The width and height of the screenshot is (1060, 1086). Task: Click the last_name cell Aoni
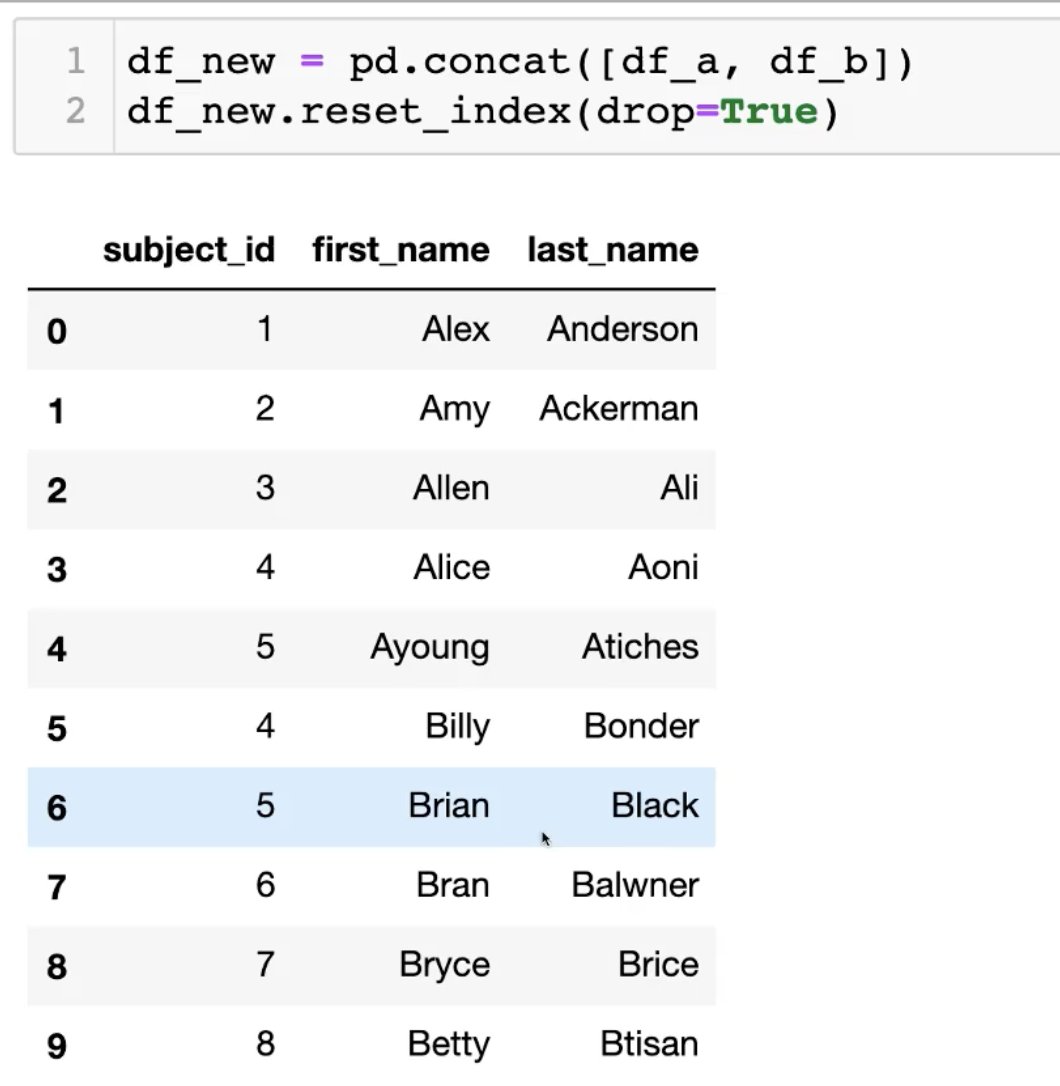(x=663, y=568)
